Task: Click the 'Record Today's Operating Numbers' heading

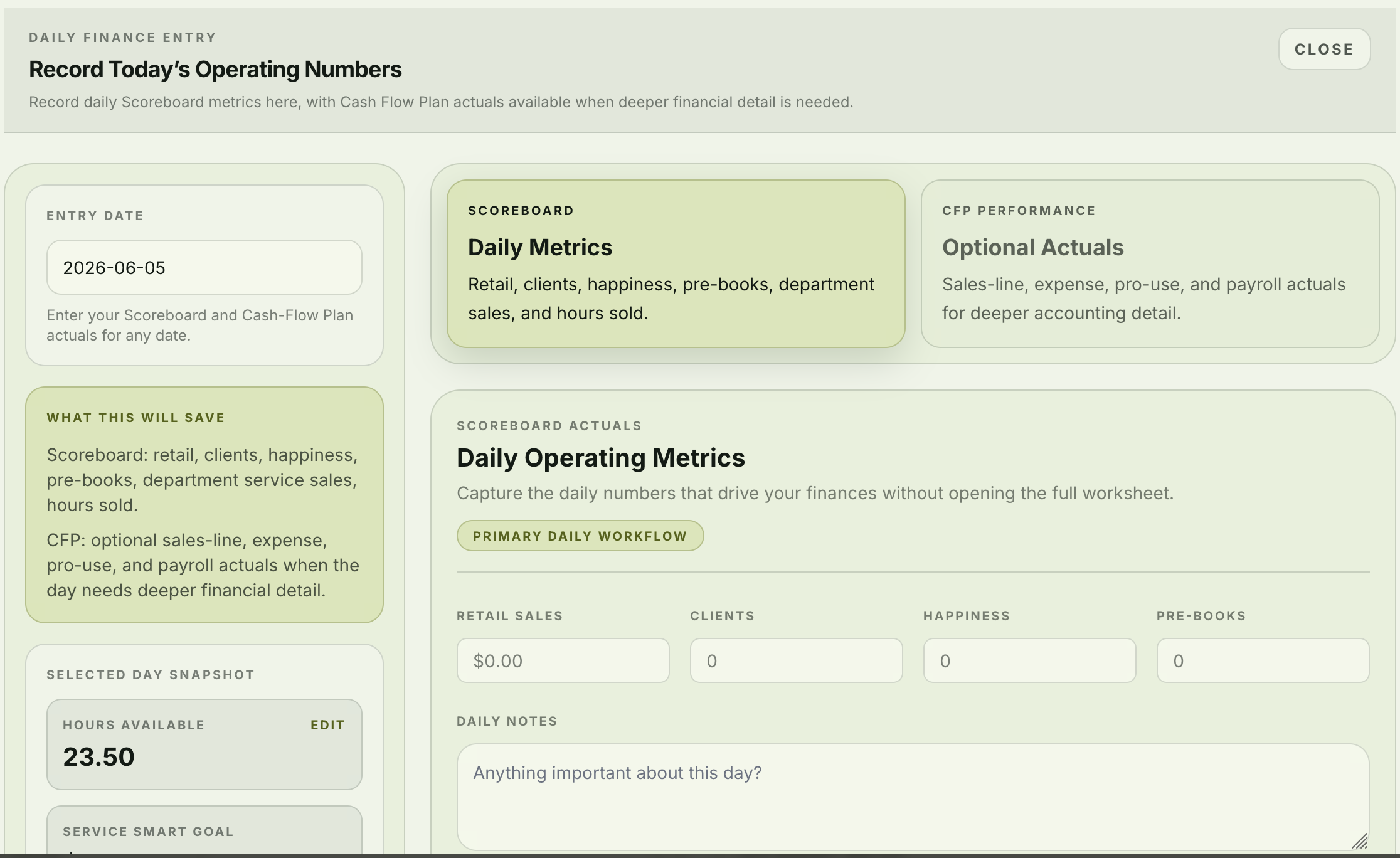Action: [x=215, y=70]
